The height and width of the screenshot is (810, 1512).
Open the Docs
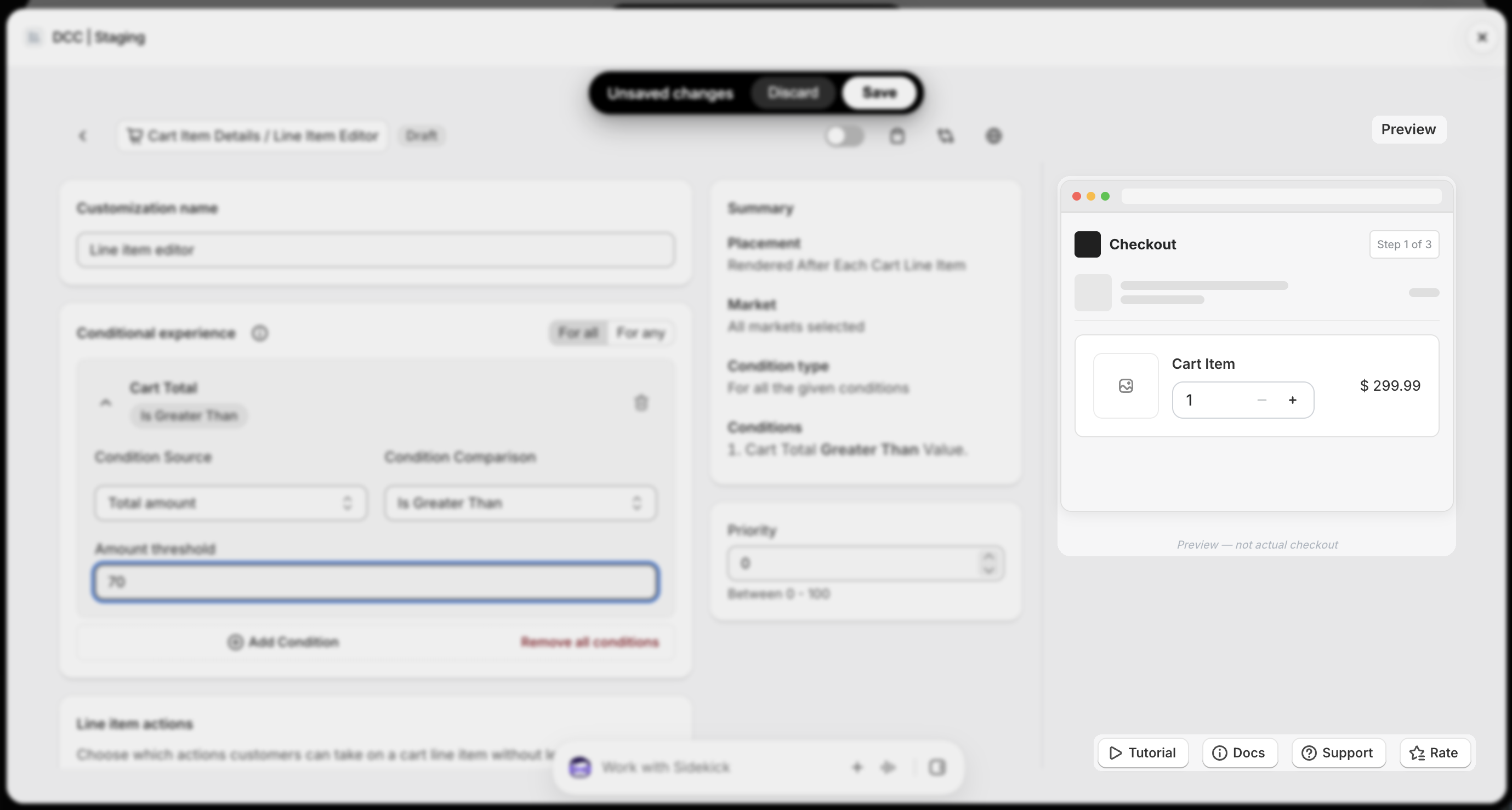(1239, 753)
